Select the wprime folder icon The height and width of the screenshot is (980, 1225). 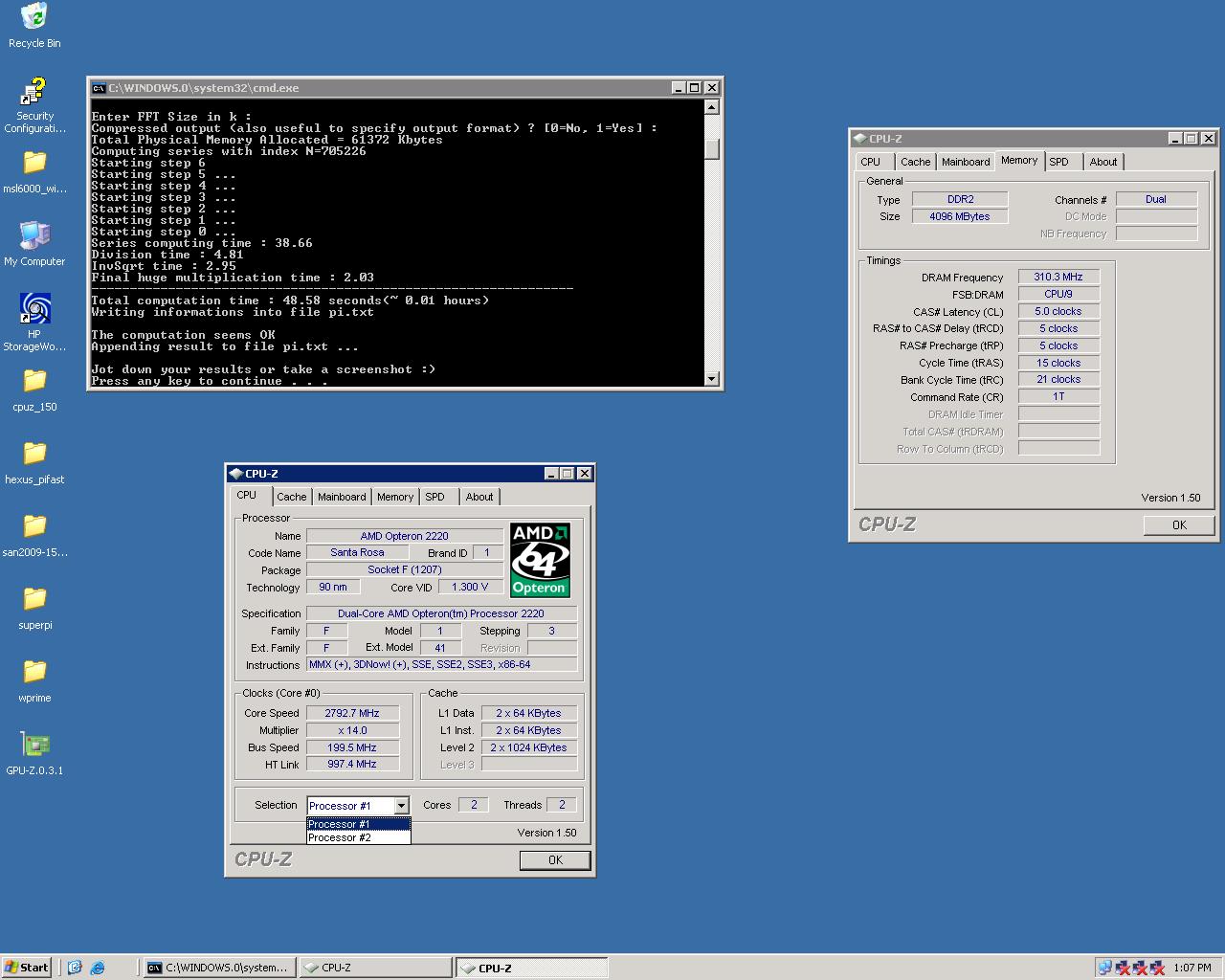(34, 672)
